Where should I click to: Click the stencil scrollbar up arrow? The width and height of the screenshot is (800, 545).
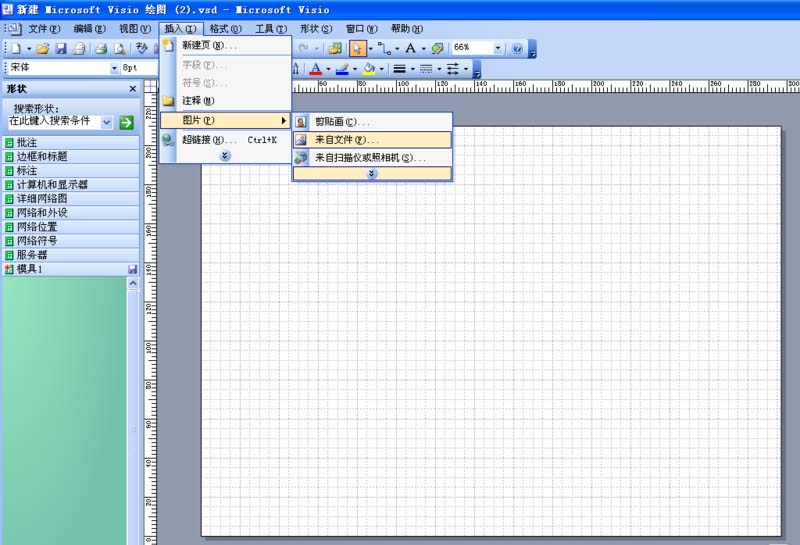(x=133, y=283)
